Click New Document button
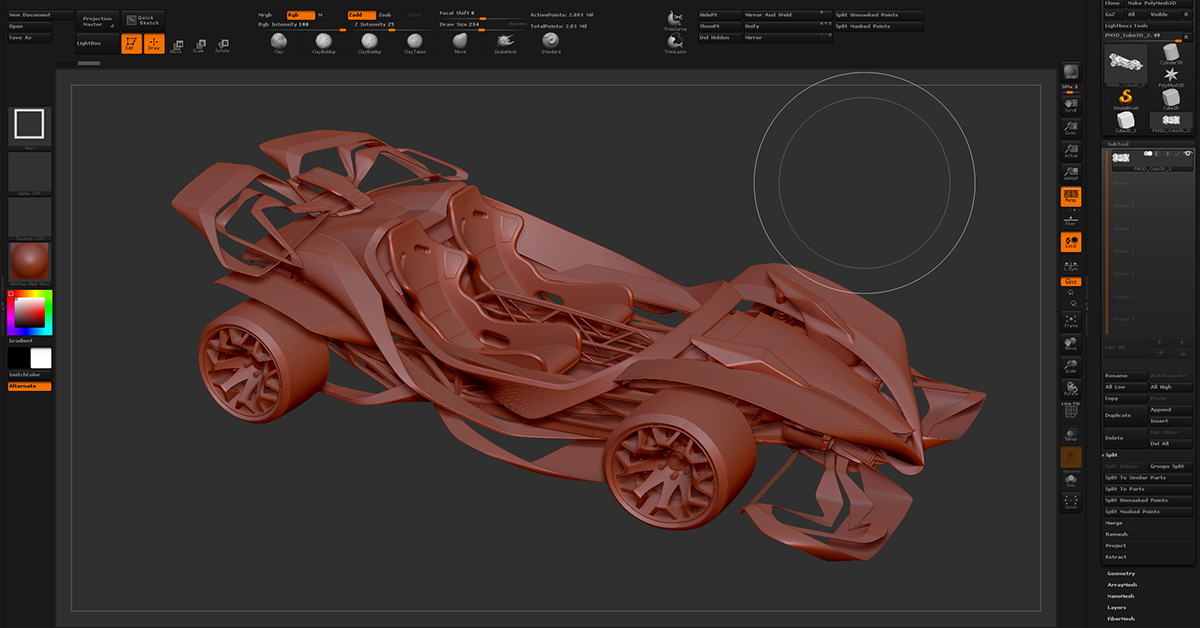This screenshot has height=628, width=1200. pos(40,15)
